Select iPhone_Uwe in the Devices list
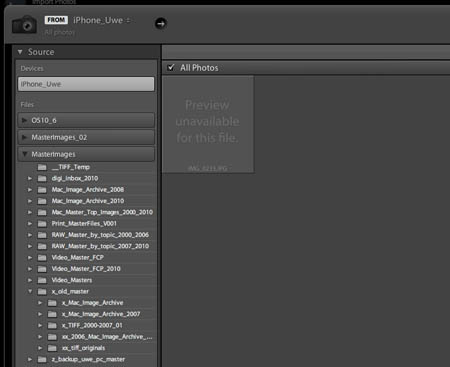 pyautogui.click(x=86, y=84)
